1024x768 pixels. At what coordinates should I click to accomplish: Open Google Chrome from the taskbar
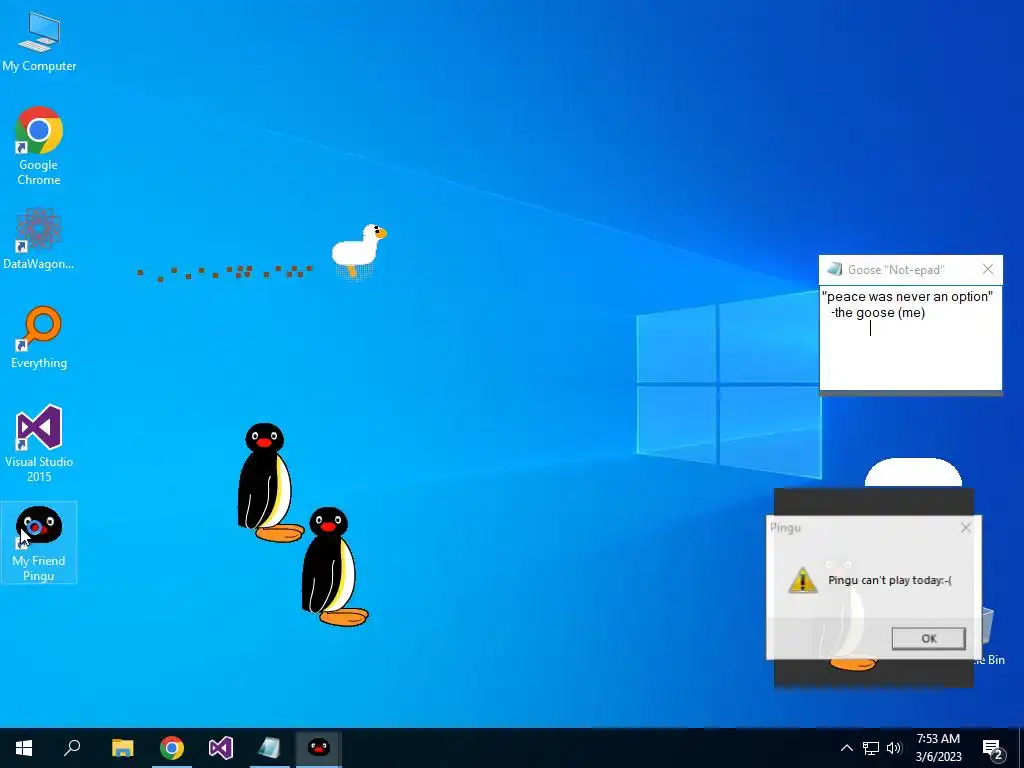172,748
